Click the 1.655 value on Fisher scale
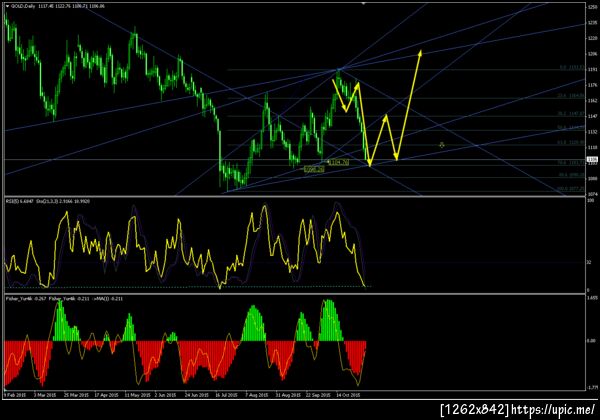 [592, 297]
